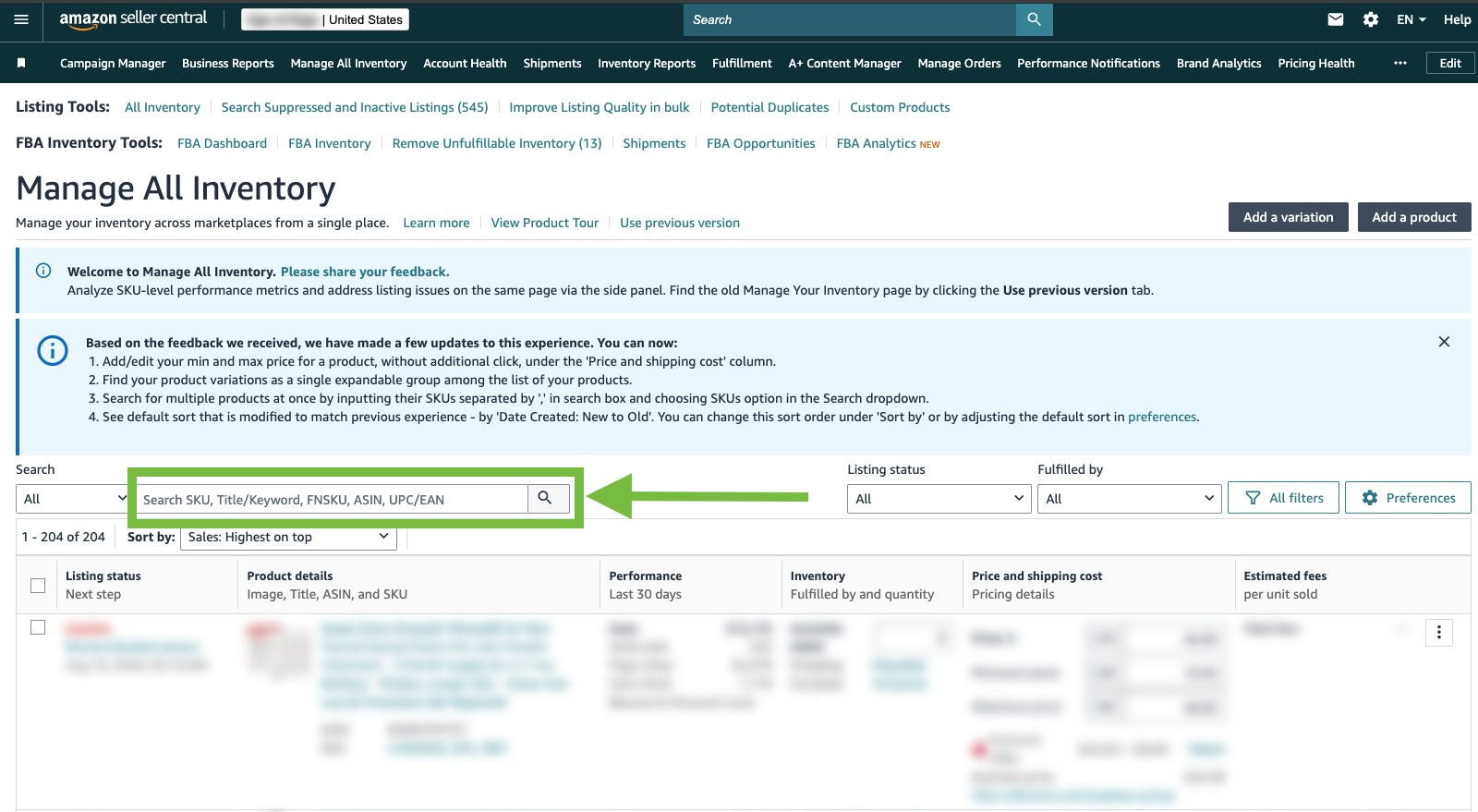Screen dimensions: 1478x812
Task: Go to Fulfillment menu item
Action: point(742,63)
